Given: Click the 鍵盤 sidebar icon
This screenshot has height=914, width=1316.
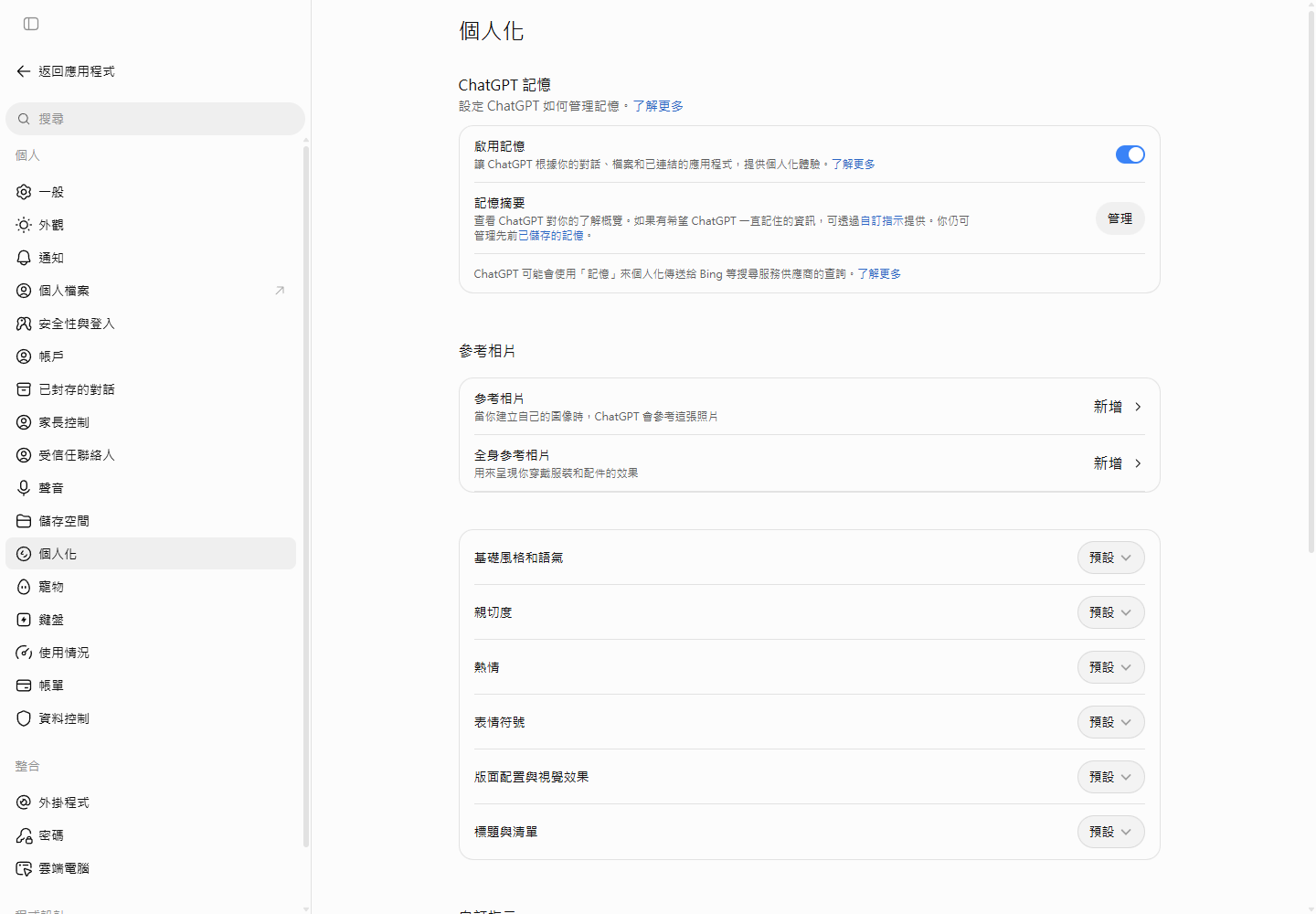Looking at the screenshot, I should pyautogui.click(x=24, y=620).
